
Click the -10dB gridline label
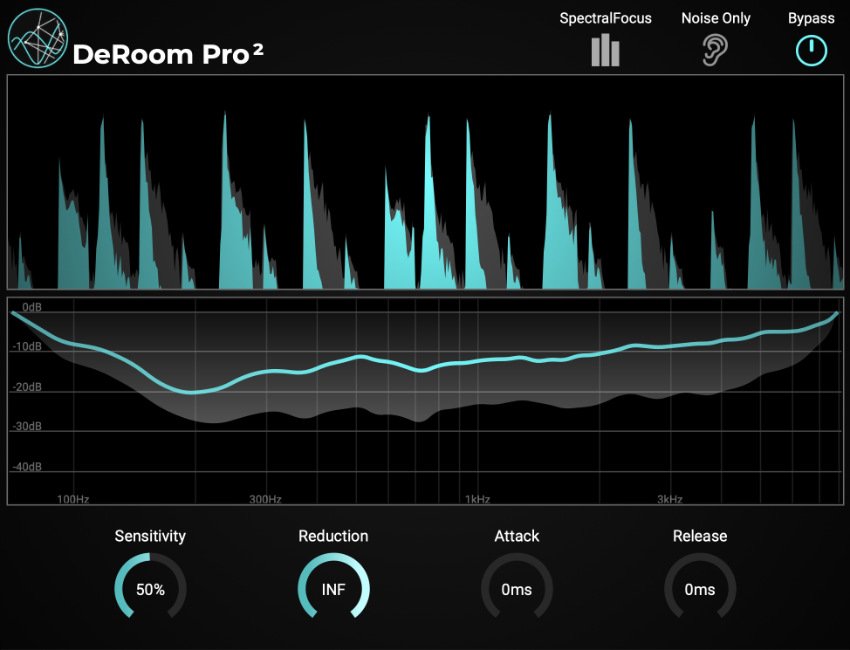coord(27,347)
